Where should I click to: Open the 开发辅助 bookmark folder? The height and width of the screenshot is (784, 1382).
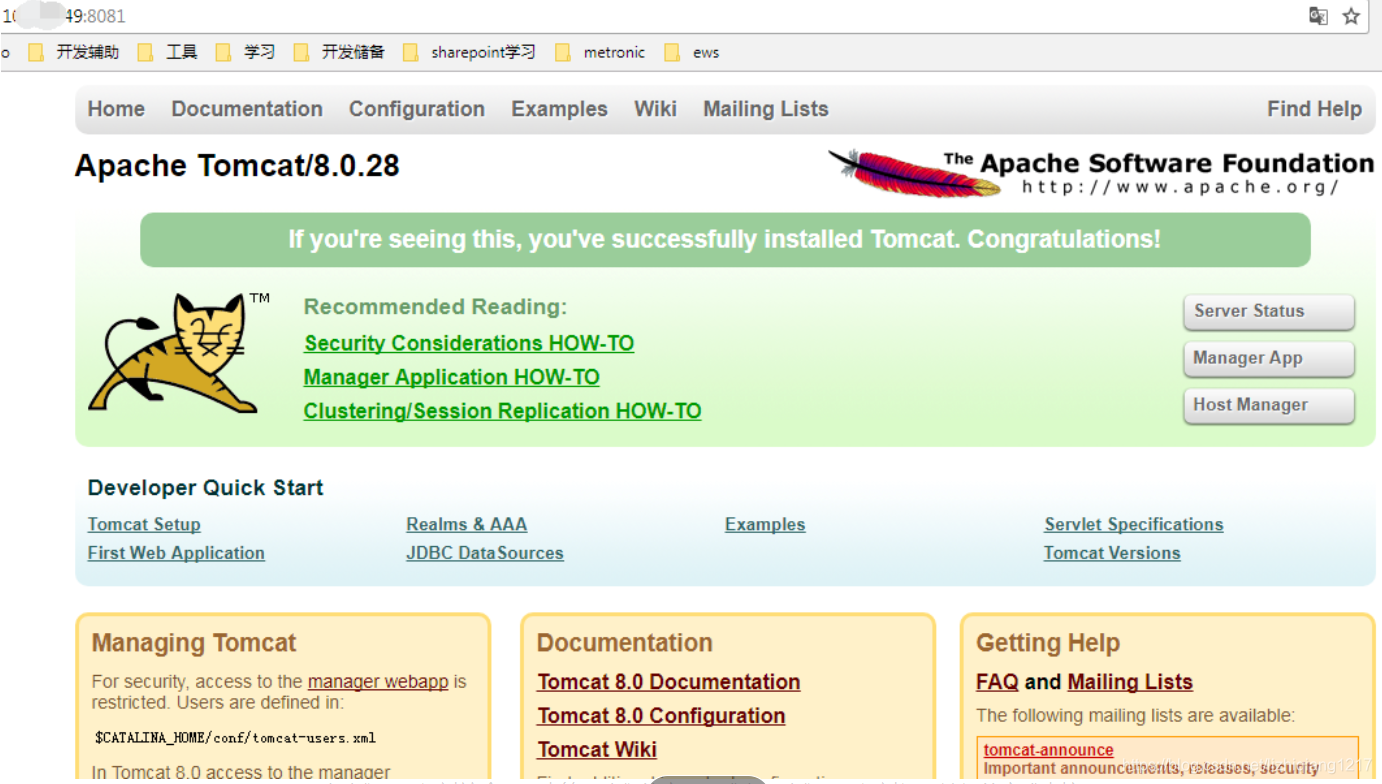click(x=74, y=52)
